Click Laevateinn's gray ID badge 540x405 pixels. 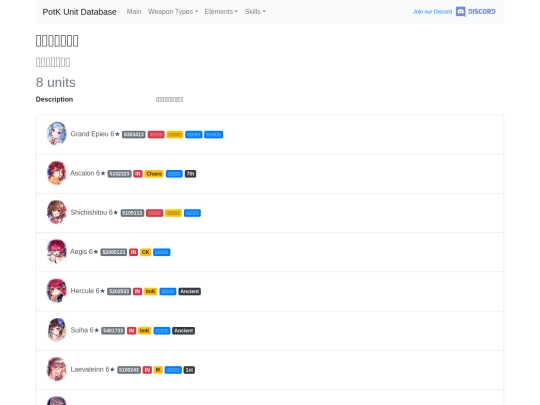click(129, 370)
